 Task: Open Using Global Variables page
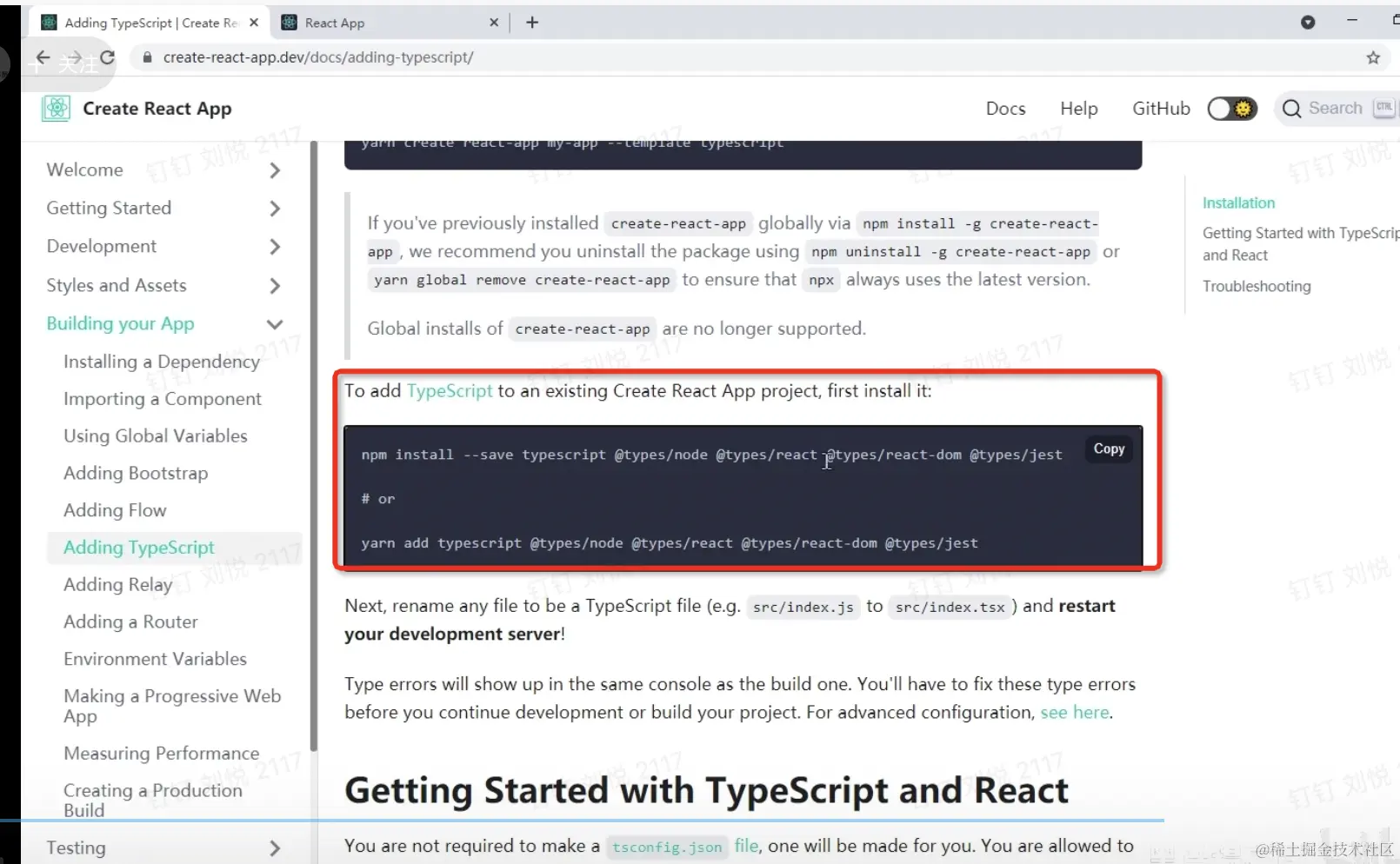[156, 436]
